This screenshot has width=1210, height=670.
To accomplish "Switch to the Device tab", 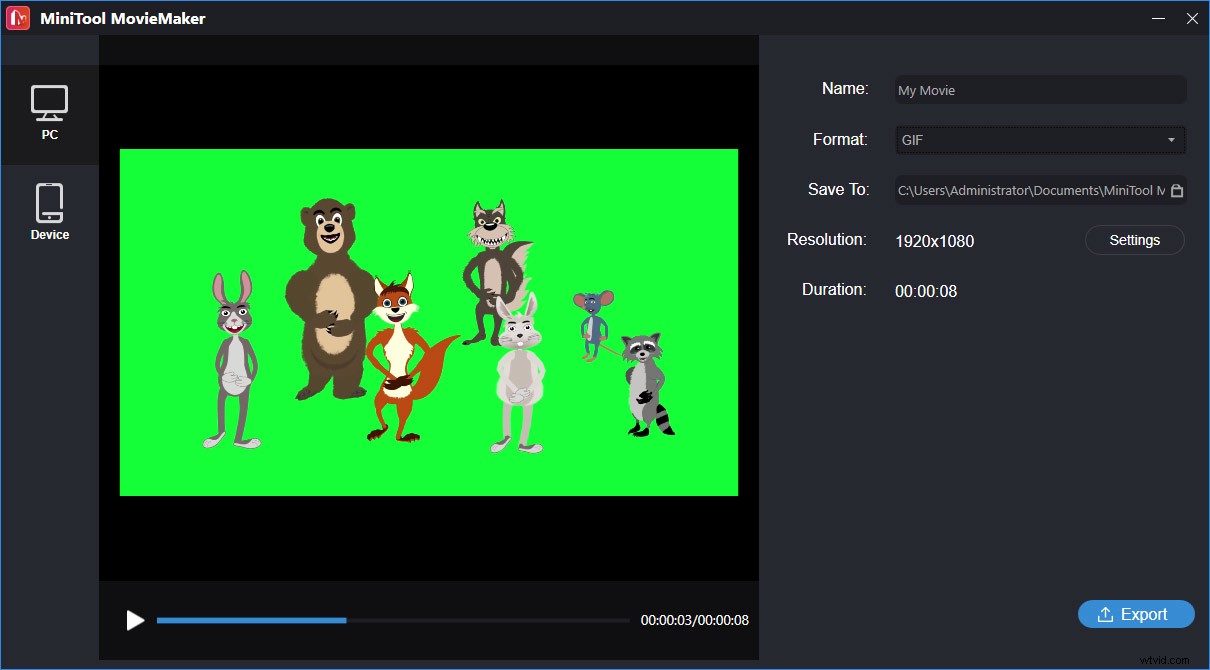I will coord(50,210).
